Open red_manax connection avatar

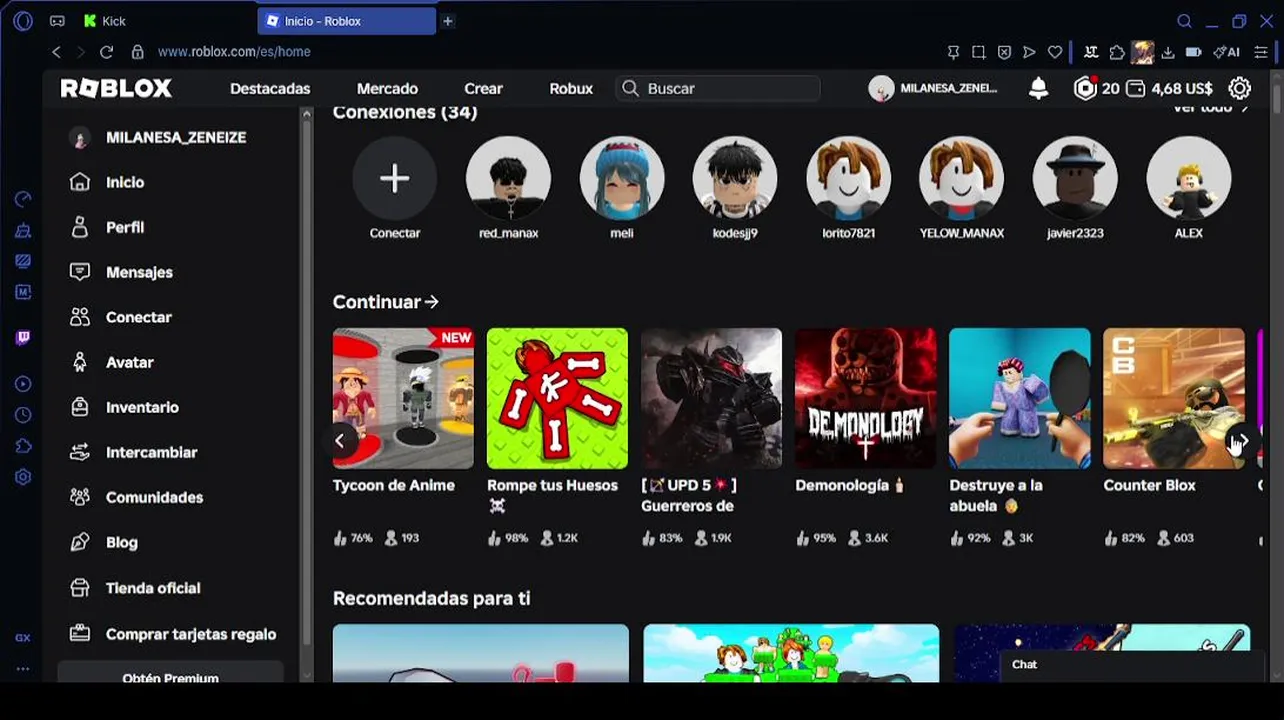pos(508,178)
